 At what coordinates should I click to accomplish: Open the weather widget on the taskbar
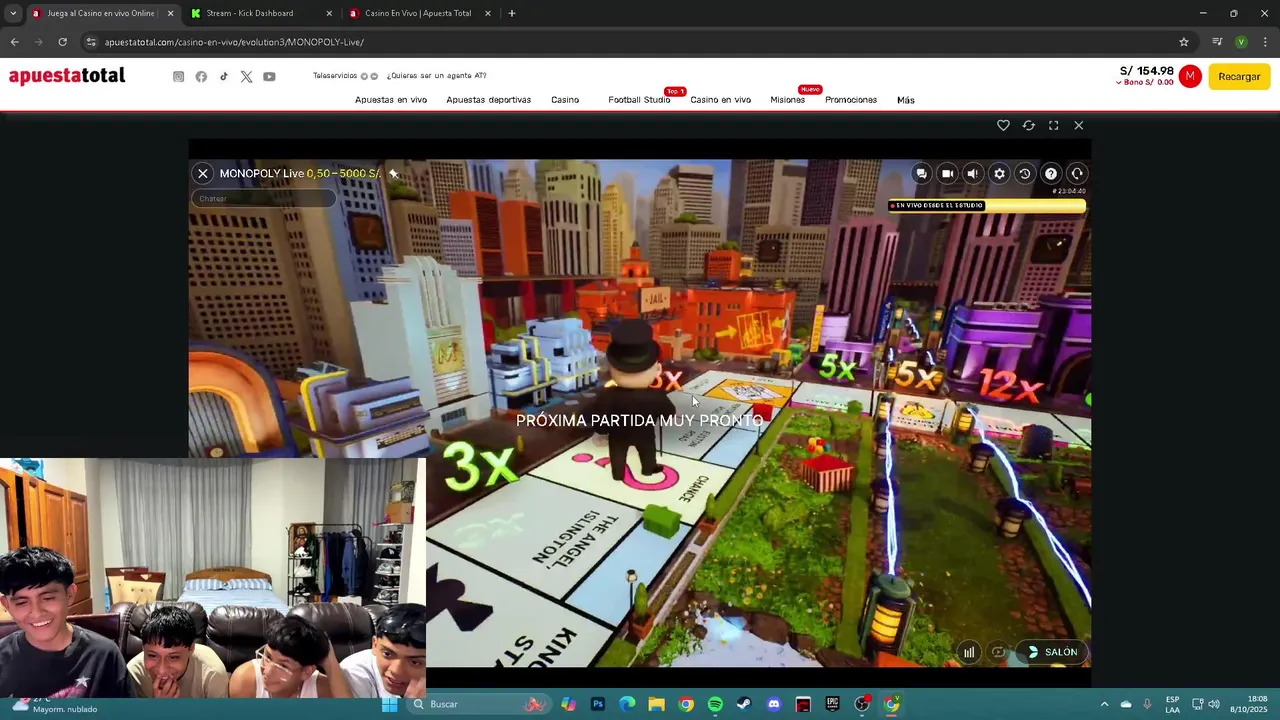pyautogui.click(x=55, y=704)
